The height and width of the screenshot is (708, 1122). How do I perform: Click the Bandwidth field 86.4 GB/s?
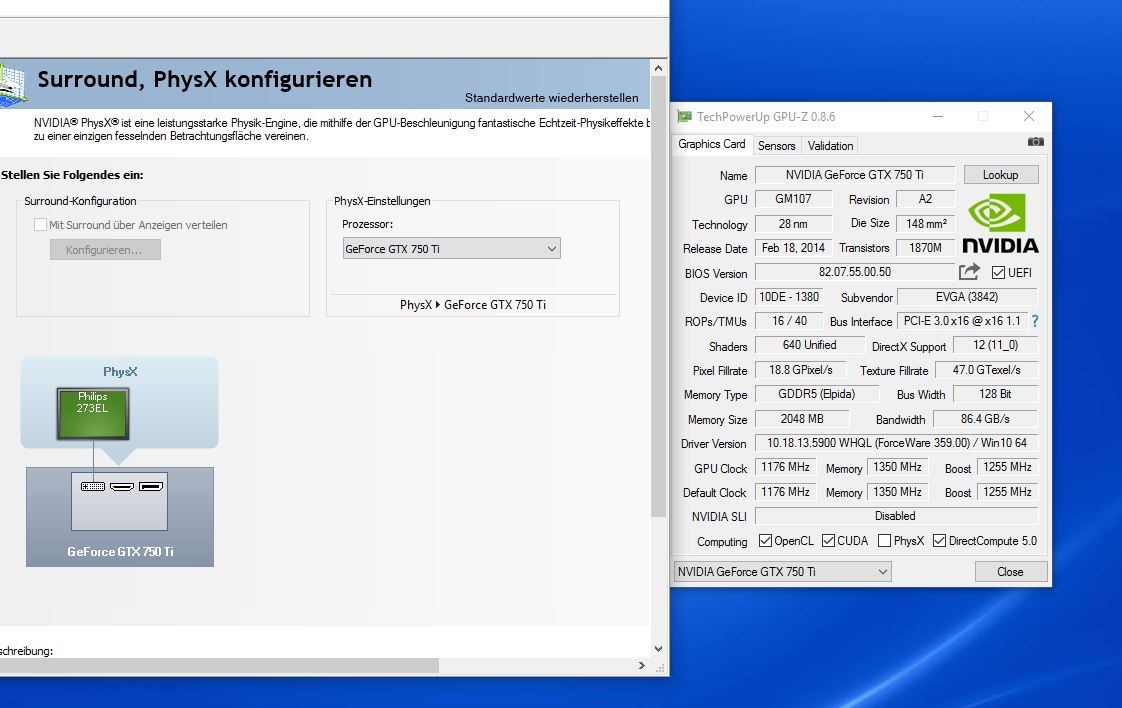[x=985, y=419]
